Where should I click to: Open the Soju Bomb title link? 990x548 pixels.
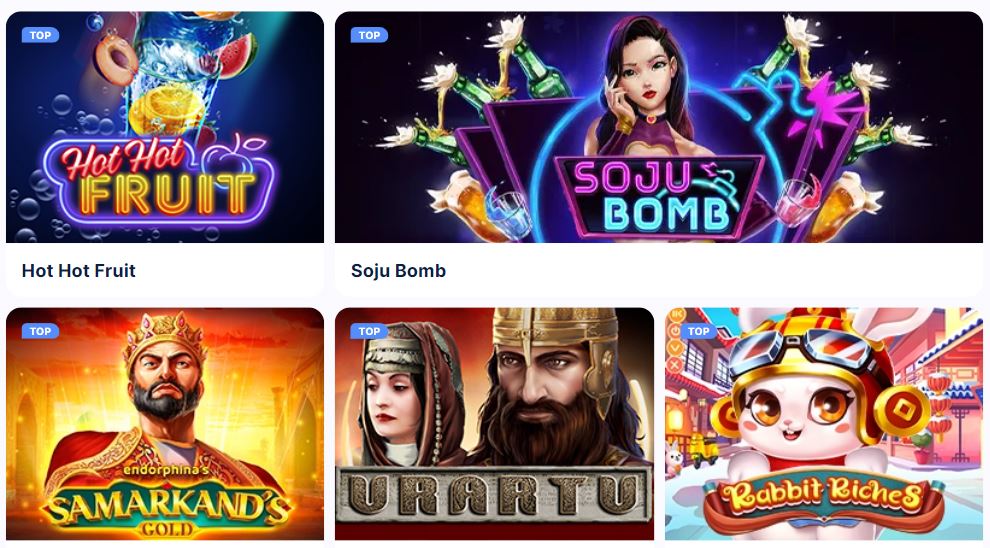[398, 271]
